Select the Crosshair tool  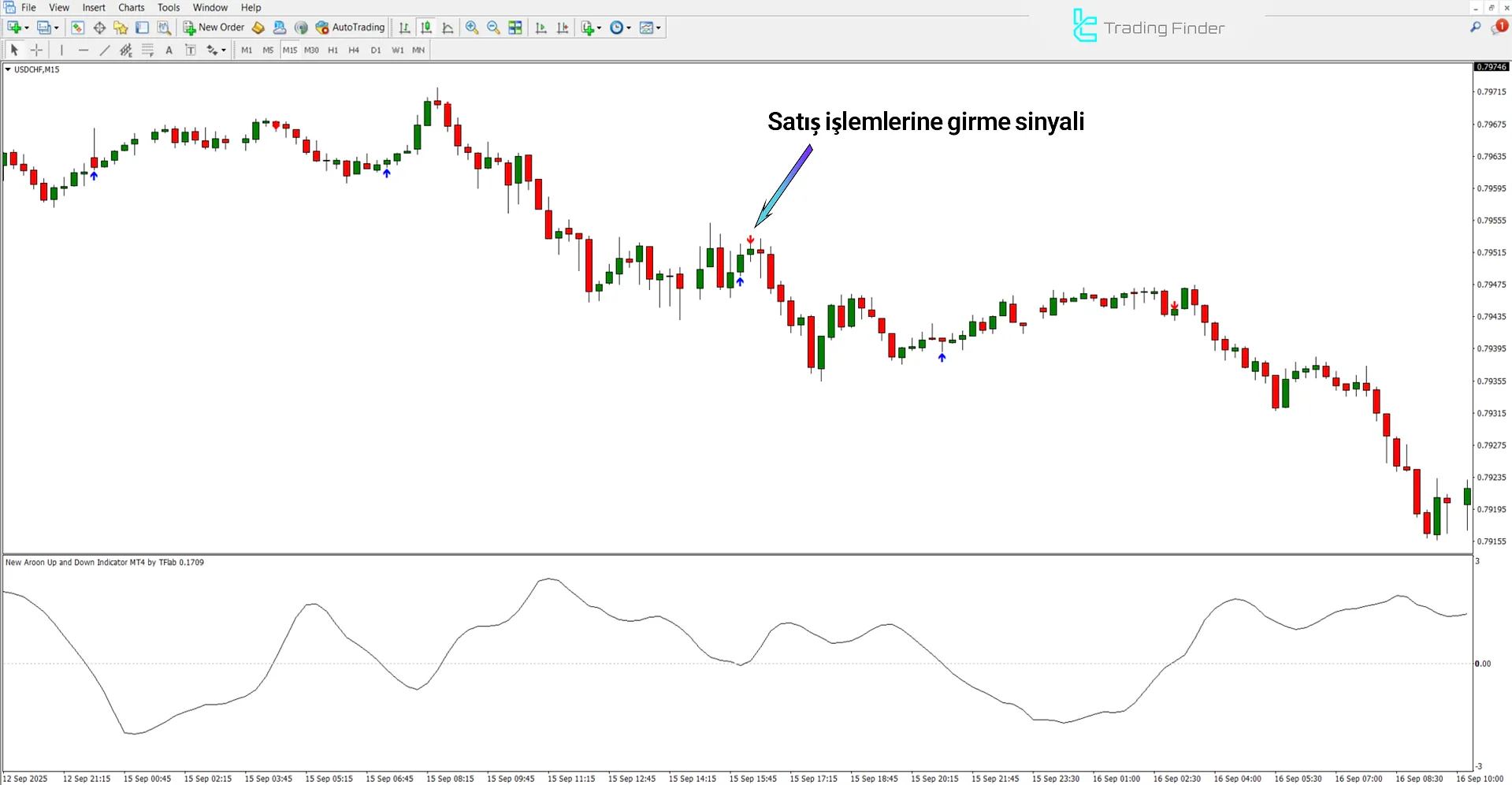pos(36,50)
